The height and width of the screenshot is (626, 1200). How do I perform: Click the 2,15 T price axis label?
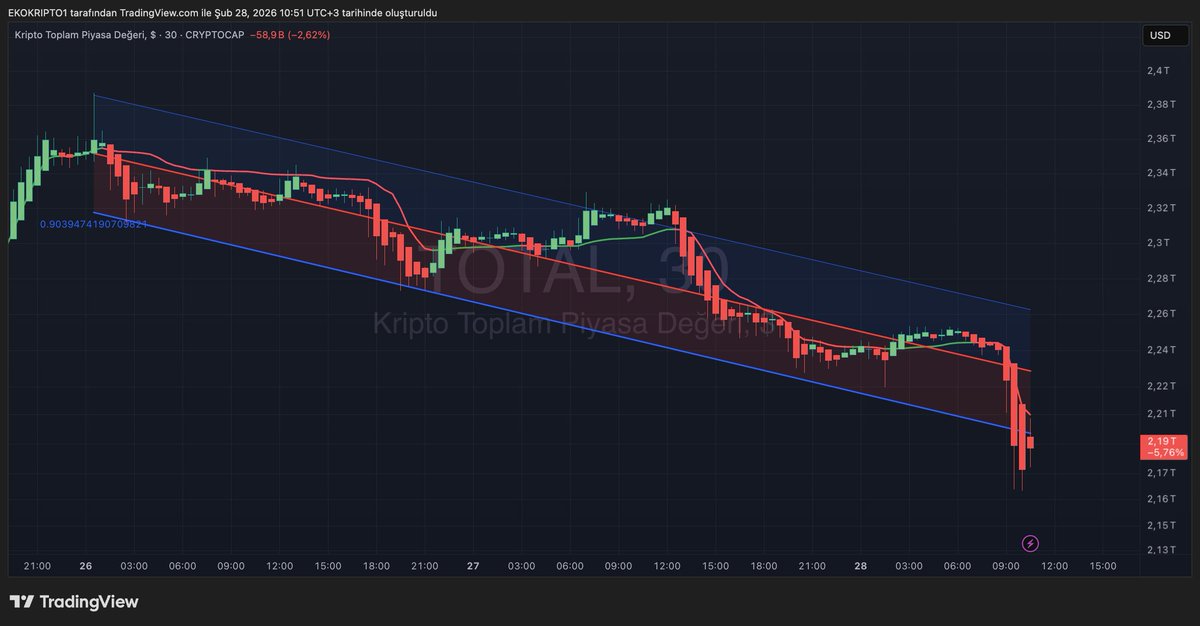tap(1160, 525)
